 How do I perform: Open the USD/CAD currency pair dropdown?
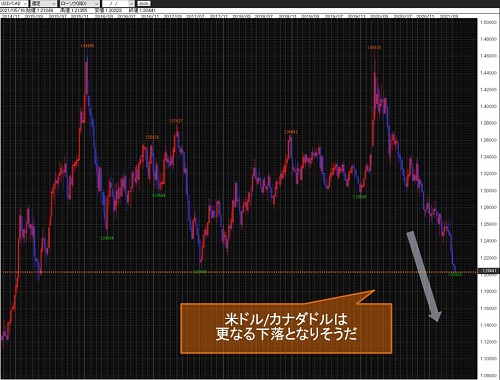[15, 3]
